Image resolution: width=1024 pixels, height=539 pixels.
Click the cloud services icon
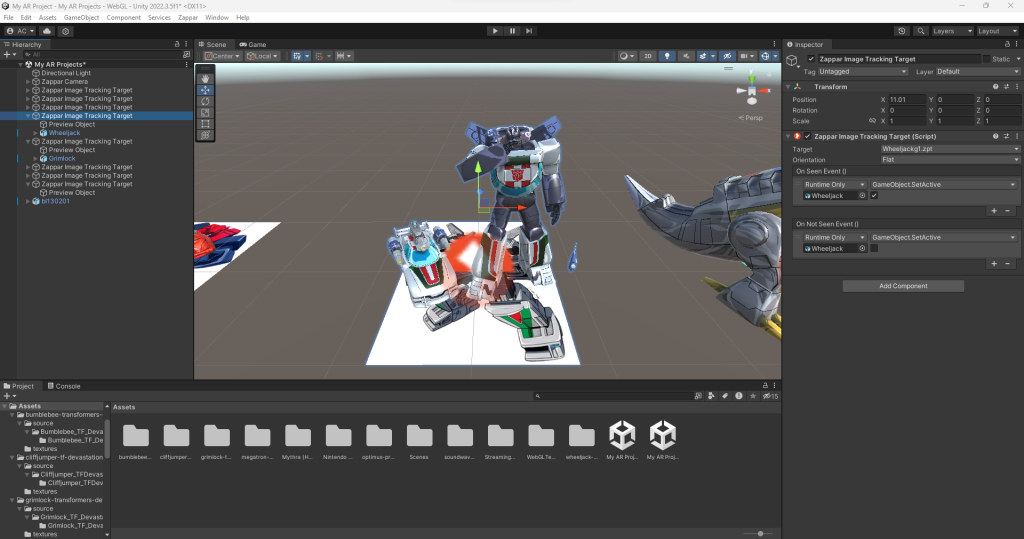click(x=47, y=31)
